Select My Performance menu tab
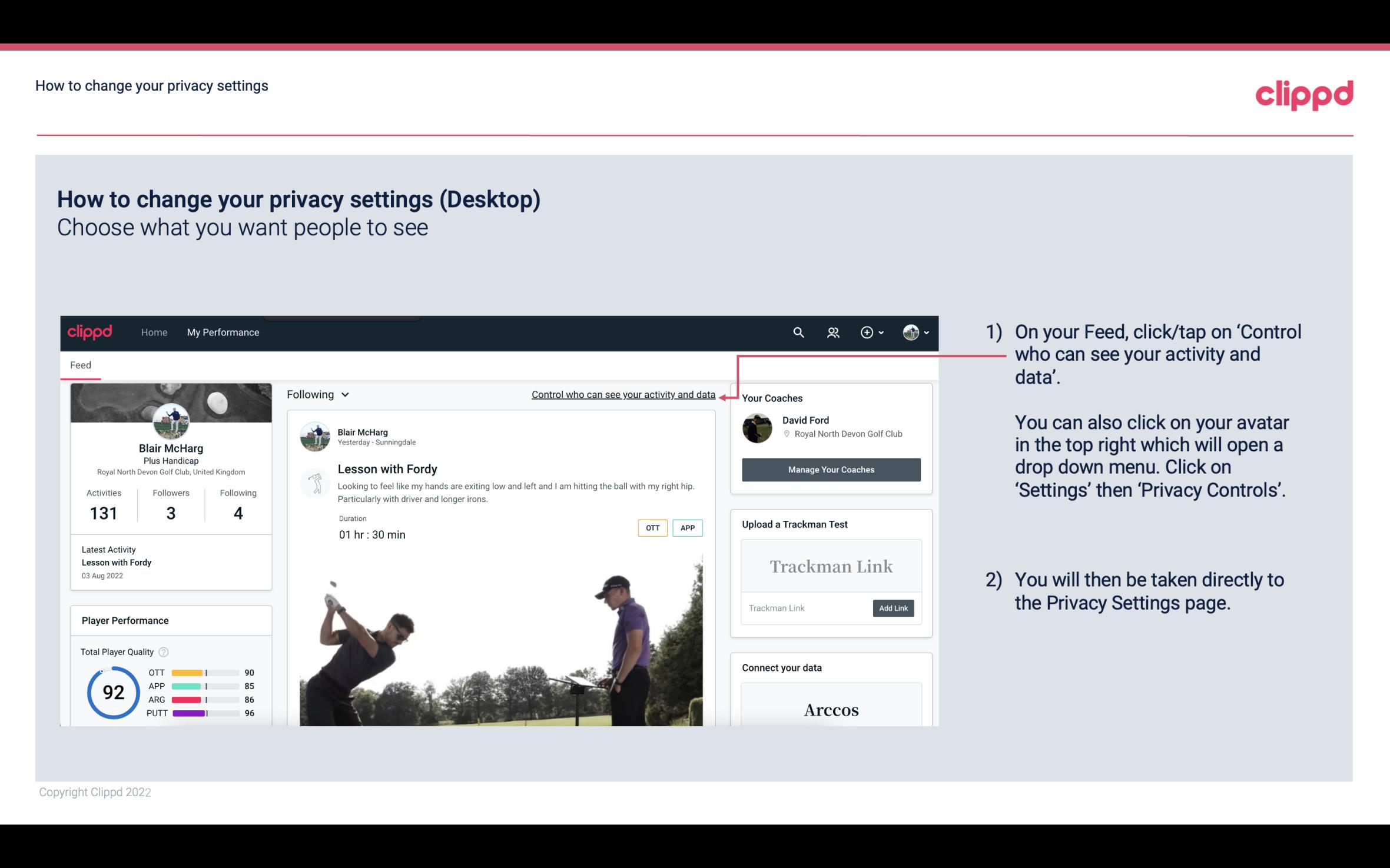 pyautogui.click(x=223, y=332)
